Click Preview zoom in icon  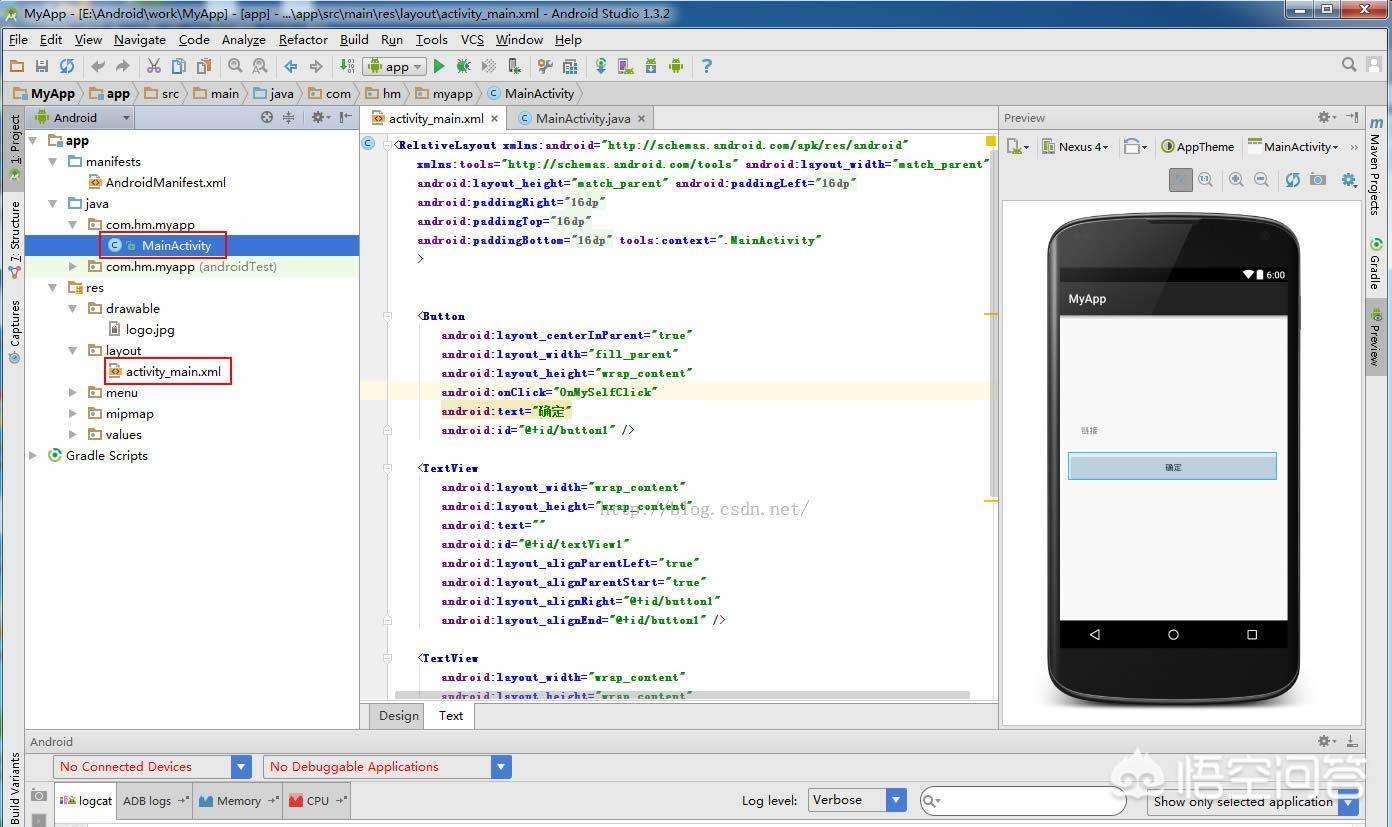coord(1236,179)
